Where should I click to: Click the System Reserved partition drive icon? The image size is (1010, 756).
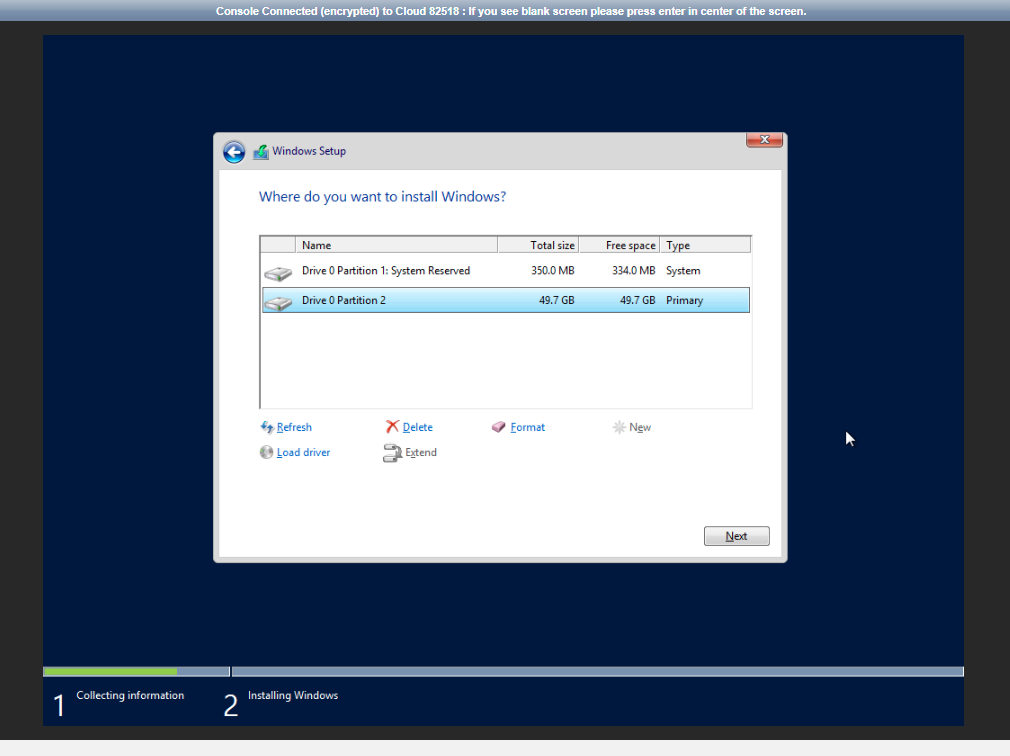click(278, 274)
